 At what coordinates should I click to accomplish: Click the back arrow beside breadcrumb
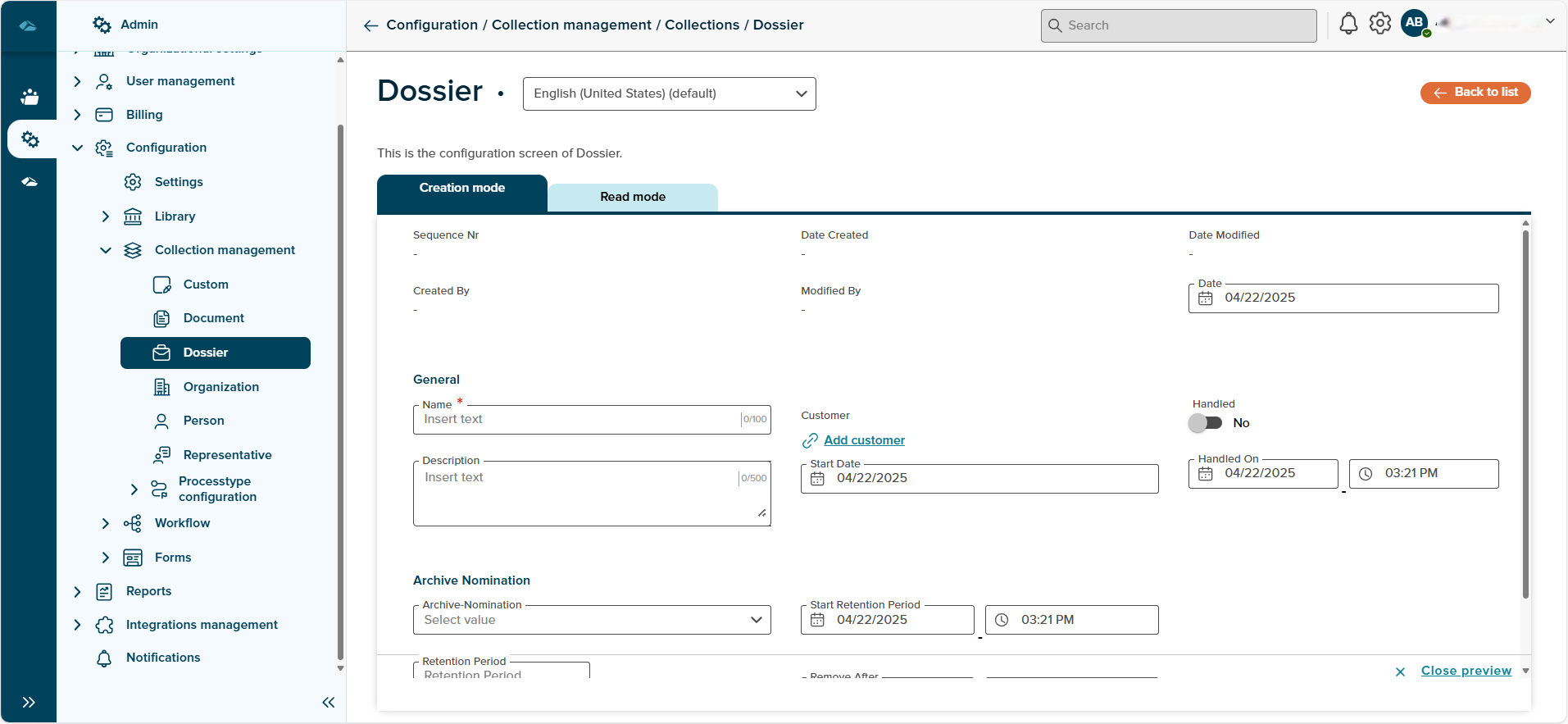click(370, 25)
